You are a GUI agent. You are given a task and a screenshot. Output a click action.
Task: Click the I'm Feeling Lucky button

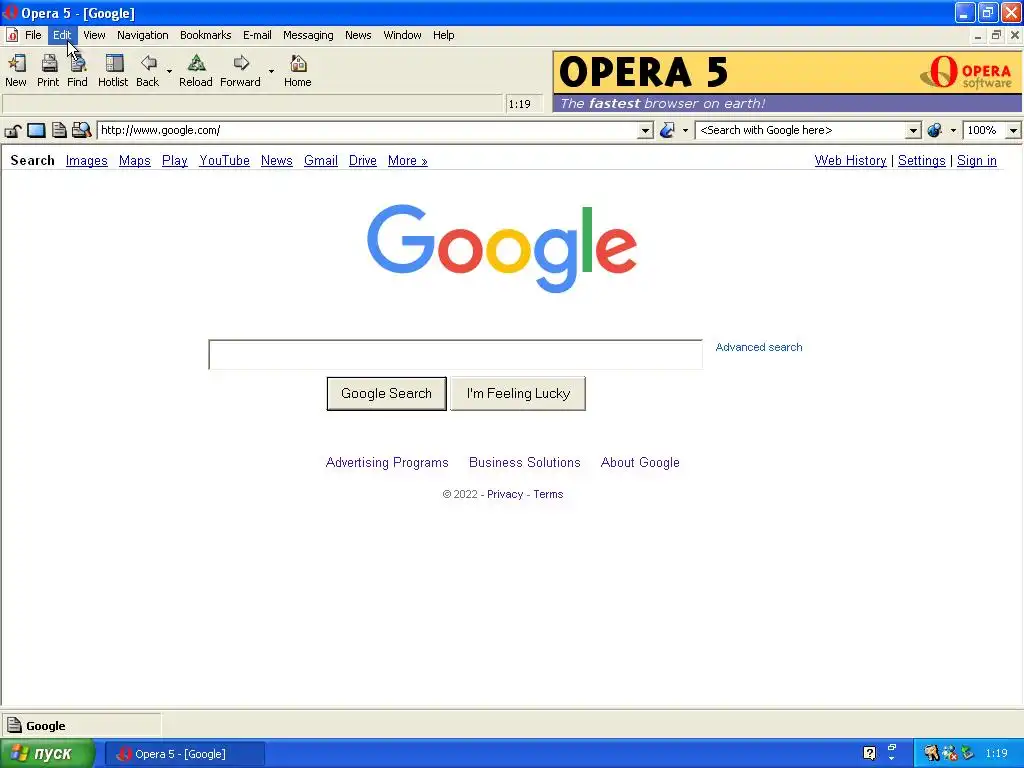pos(518,393)
